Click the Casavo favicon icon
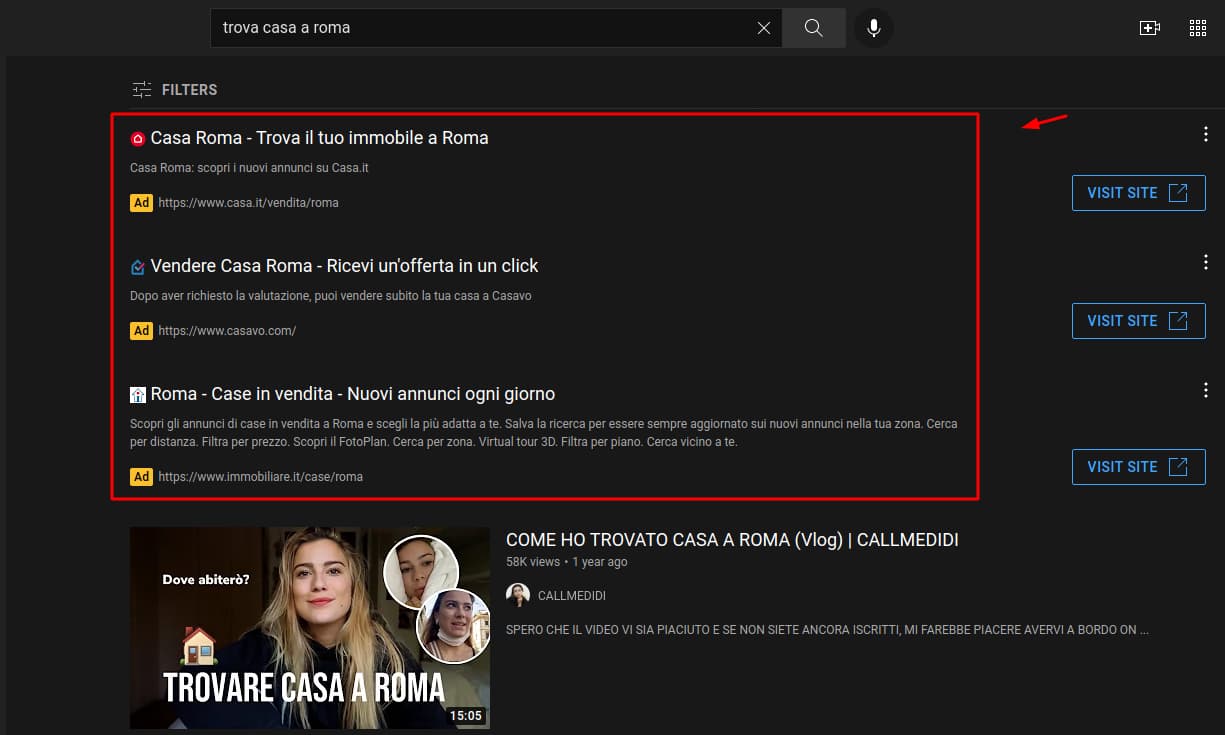This screenshot has width=1225, height=735. [x=138, y=267]
